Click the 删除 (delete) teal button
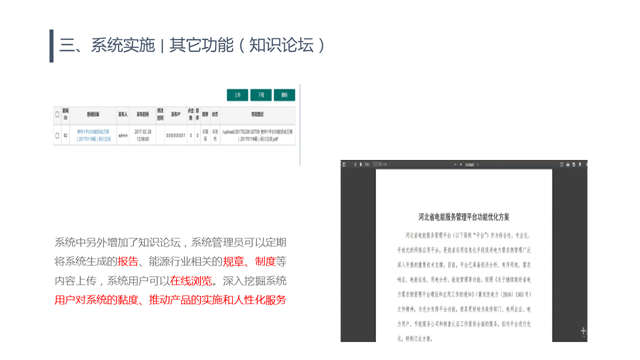This screenshot has width=640, height=360. (x=284, y=95)
